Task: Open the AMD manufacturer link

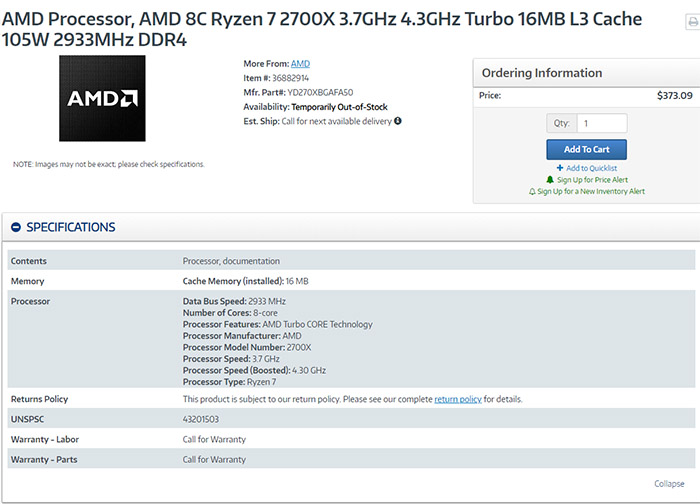Action: pyautogui.click(x=300, y=63)
